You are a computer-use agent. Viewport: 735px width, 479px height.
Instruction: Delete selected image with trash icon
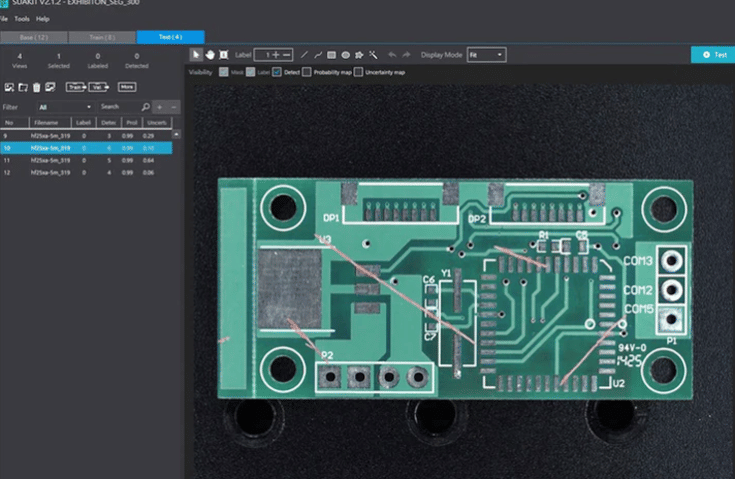click(x=36, y=87)
